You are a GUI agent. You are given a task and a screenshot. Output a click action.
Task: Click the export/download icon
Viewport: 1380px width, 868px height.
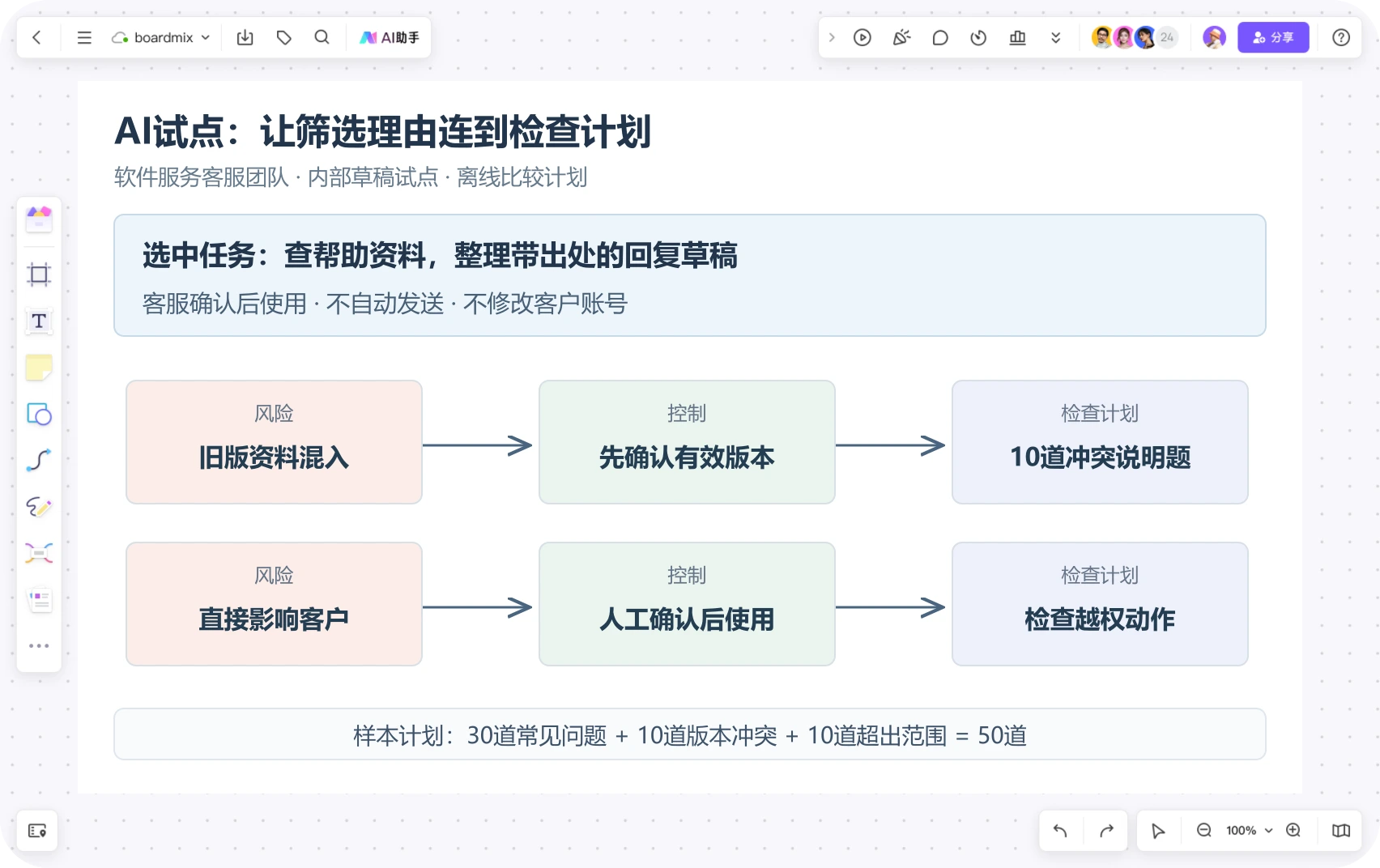tap(245, 37)
